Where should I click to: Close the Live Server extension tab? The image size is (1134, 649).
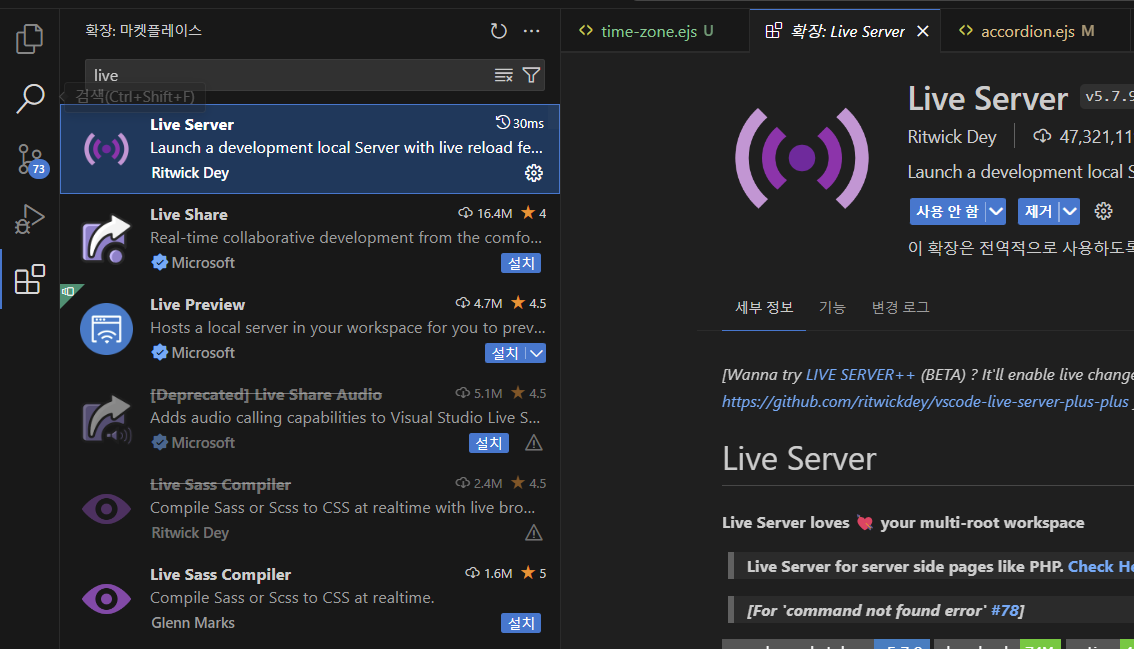coord(923,31)
